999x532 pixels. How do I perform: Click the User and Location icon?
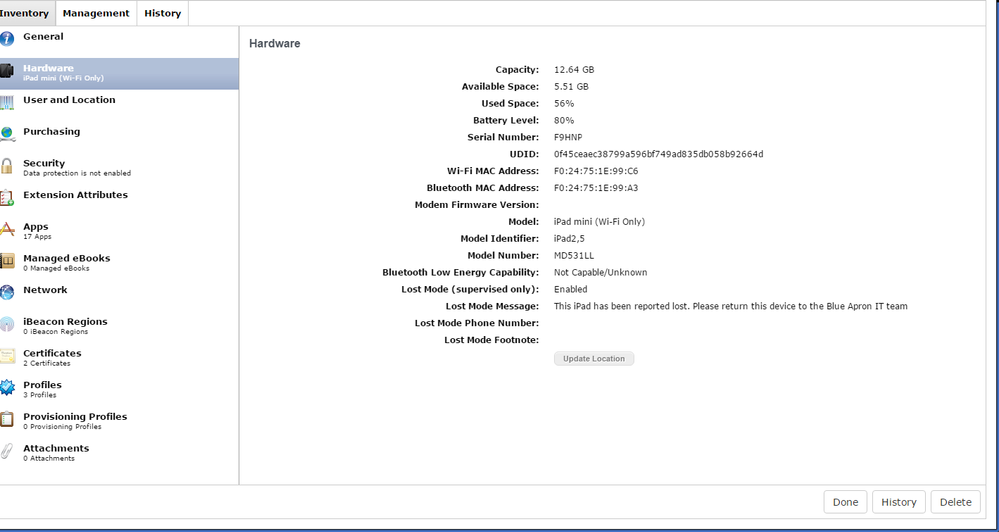pyautogui.click(x=6, y=102)
